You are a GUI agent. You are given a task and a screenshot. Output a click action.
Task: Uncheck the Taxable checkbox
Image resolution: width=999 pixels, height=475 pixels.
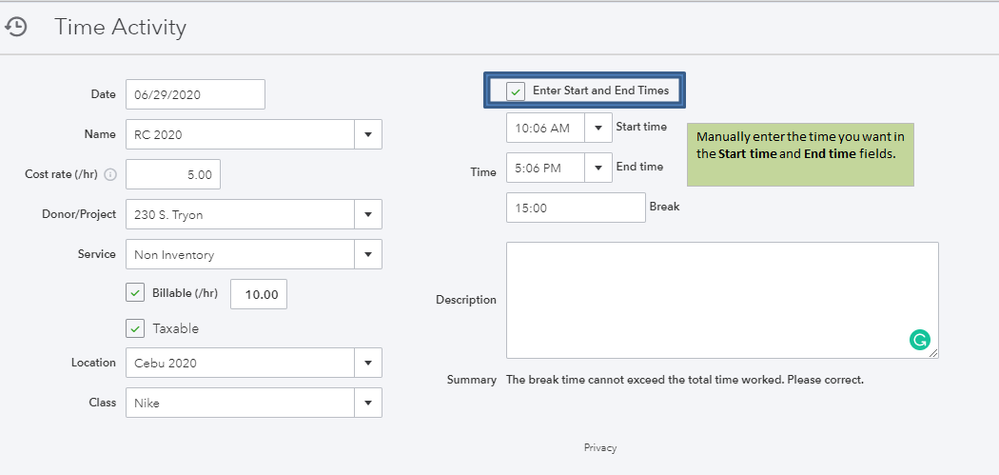click(x=136, y=328)
